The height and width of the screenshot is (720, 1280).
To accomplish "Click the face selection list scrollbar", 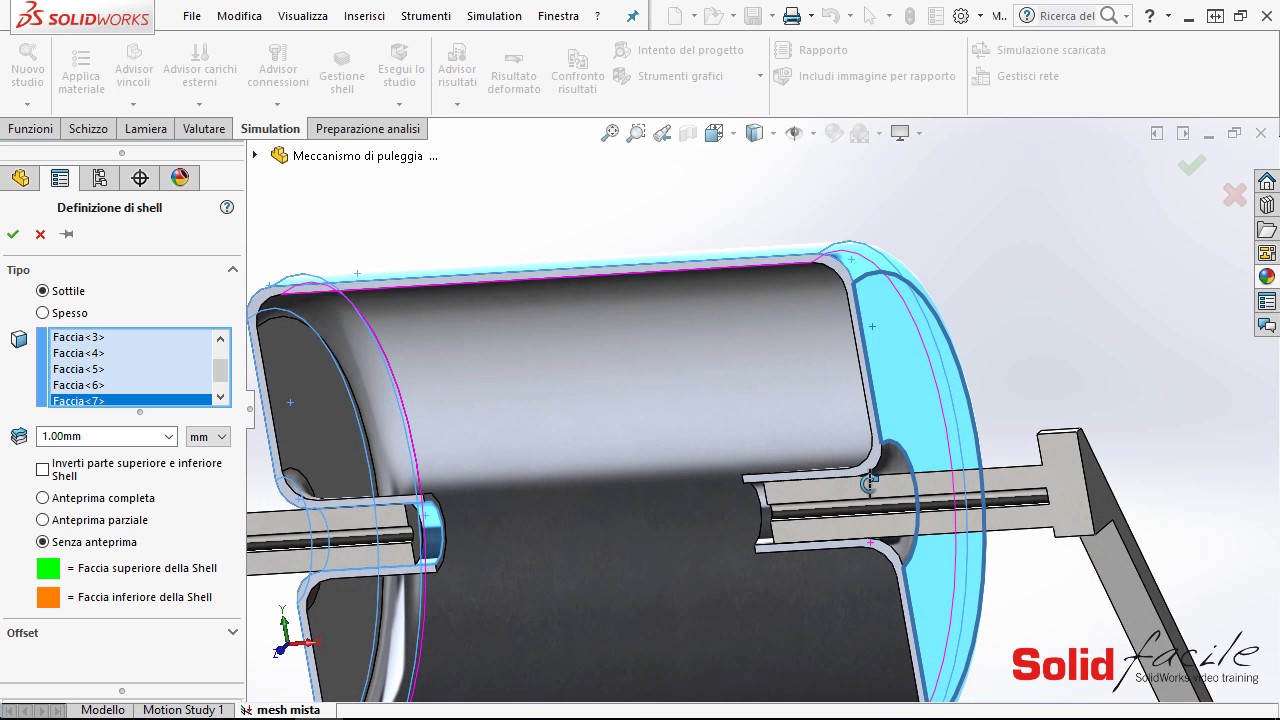I will 220,368.
